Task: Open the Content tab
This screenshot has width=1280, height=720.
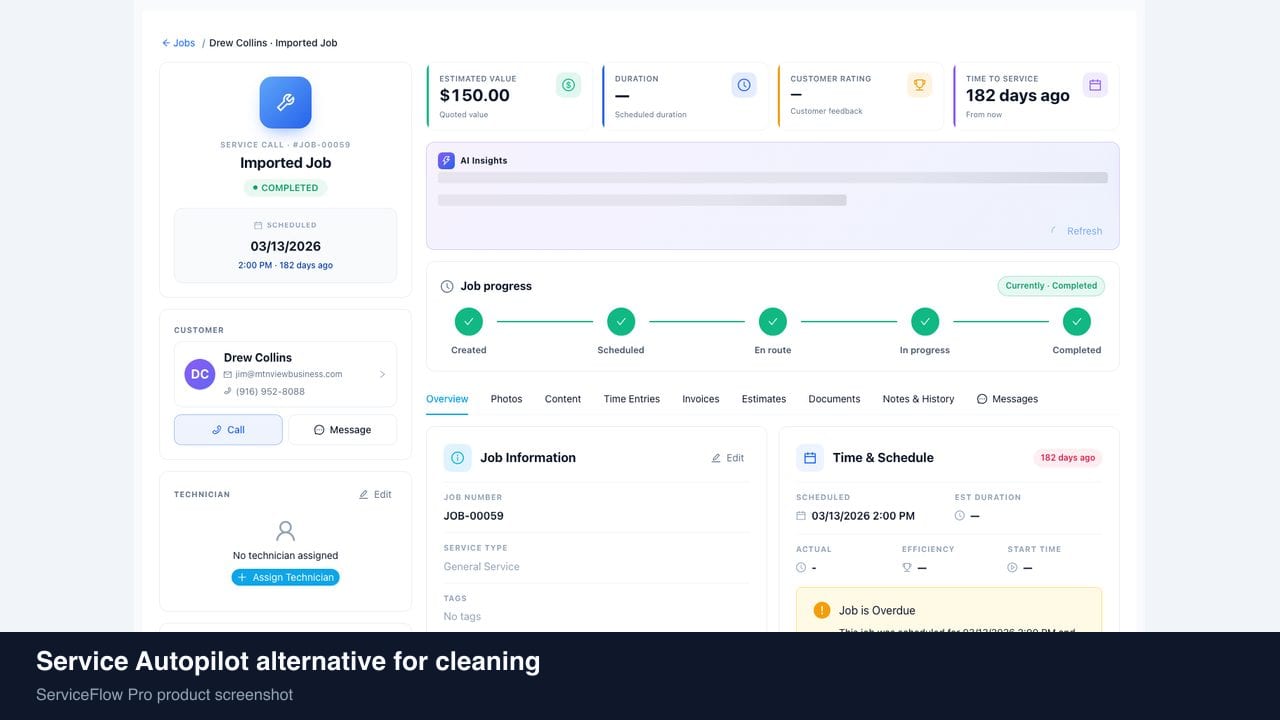Action: click(563, 399)
